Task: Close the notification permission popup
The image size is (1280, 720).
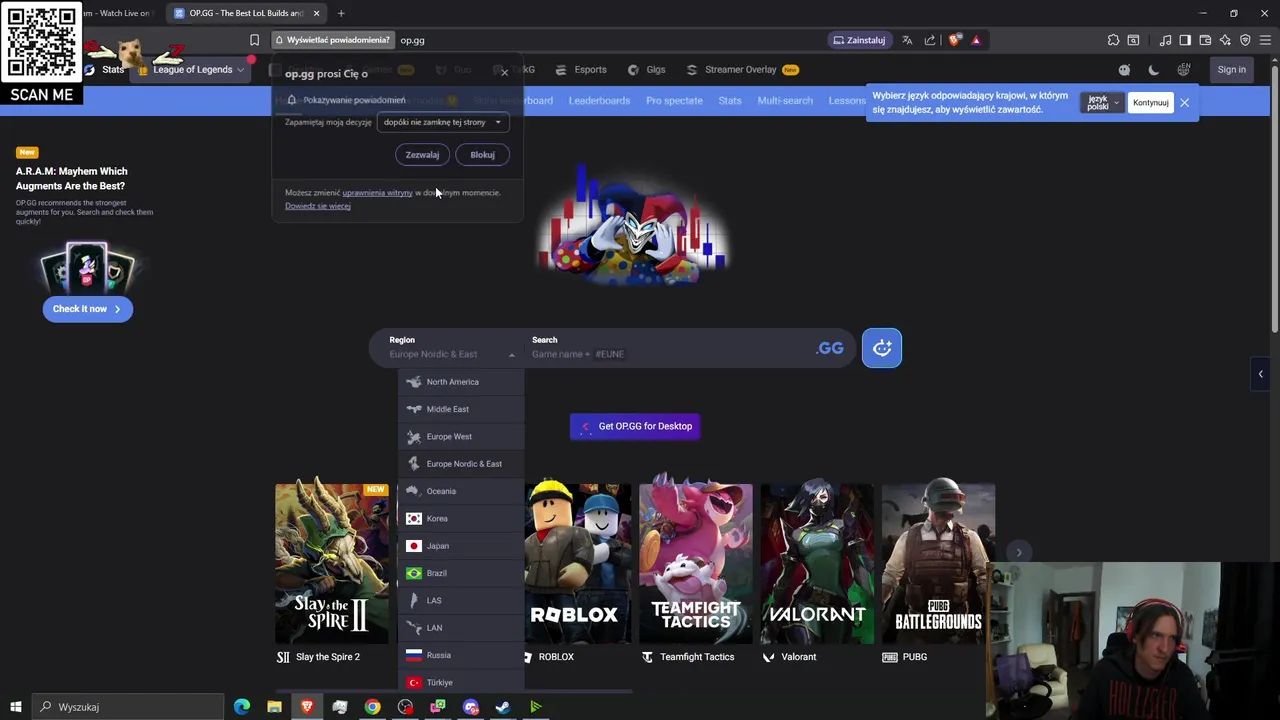Action: coord(504,73)
